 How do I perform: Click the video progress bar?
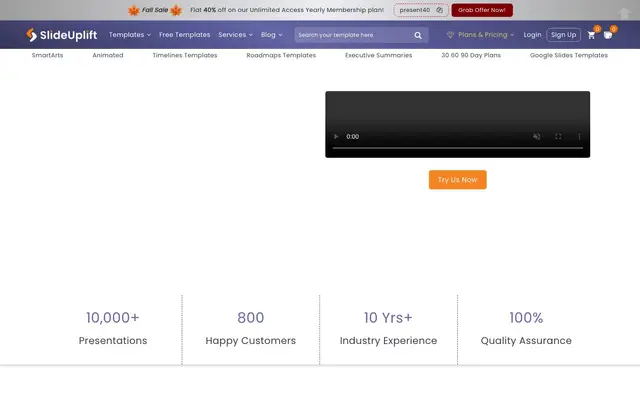458,148
